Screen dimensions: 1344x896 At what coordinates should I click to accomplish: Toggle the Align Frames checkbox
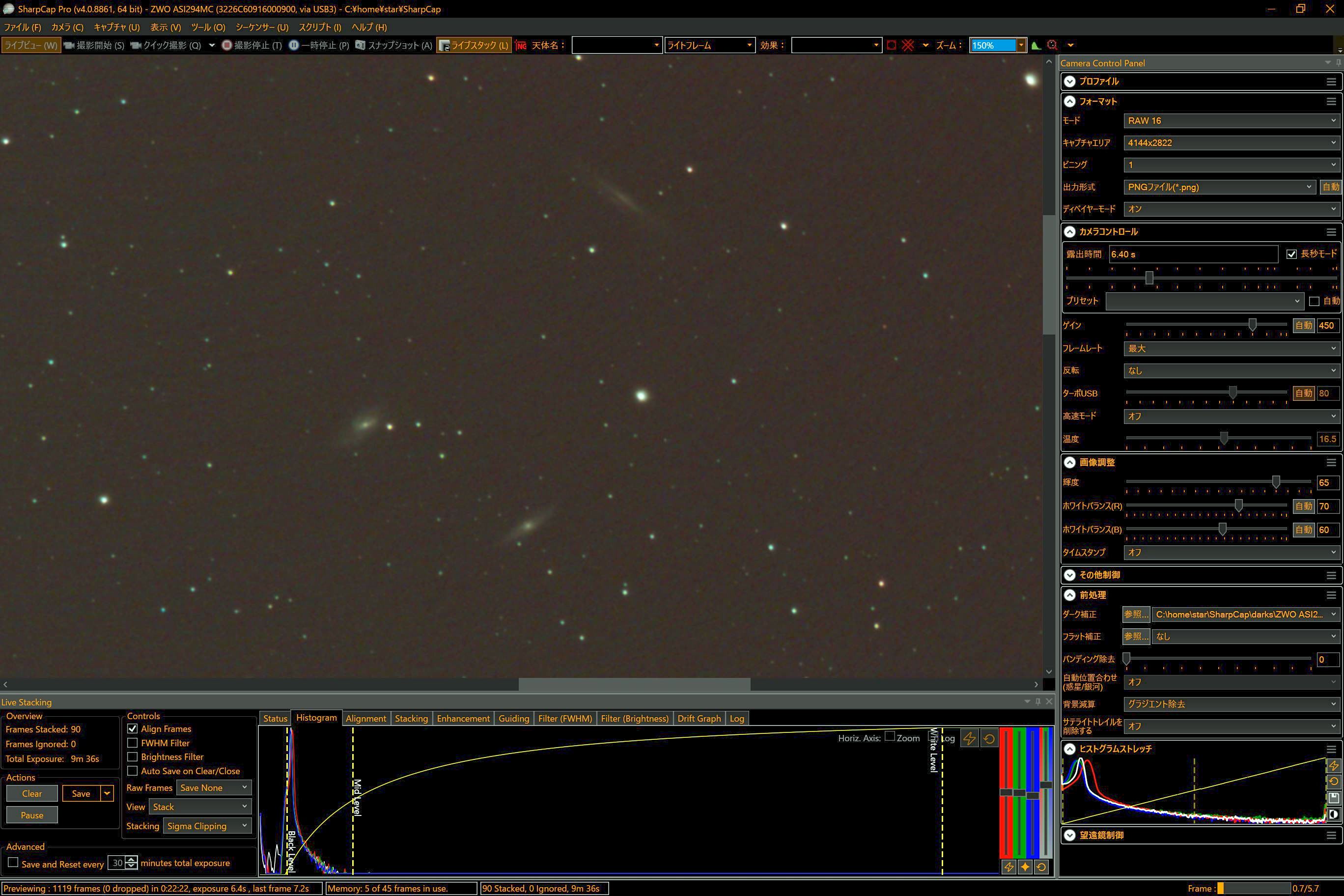133,728
